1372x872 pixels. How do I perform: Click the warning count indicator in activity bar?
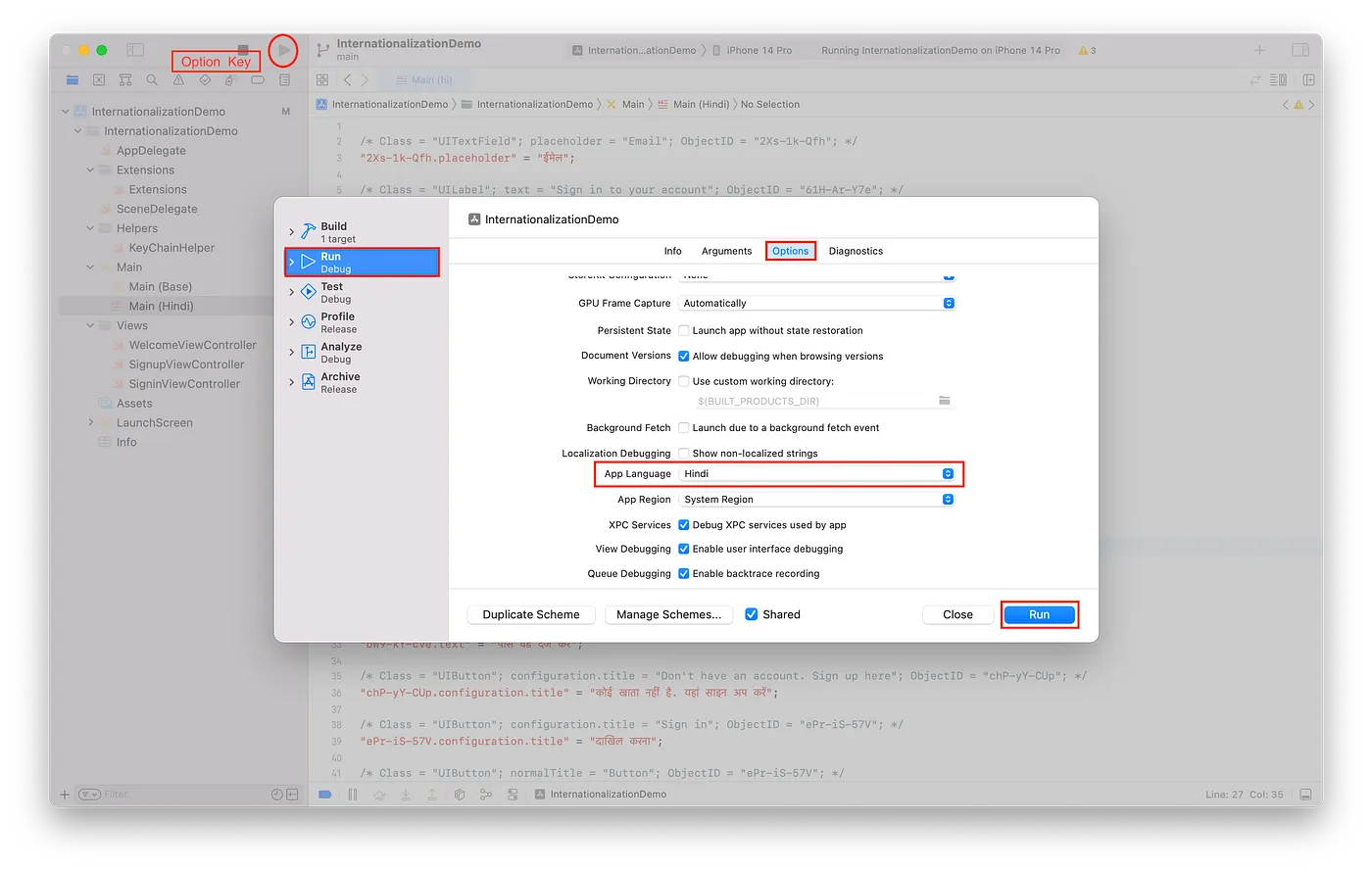tap(1087, 50)
